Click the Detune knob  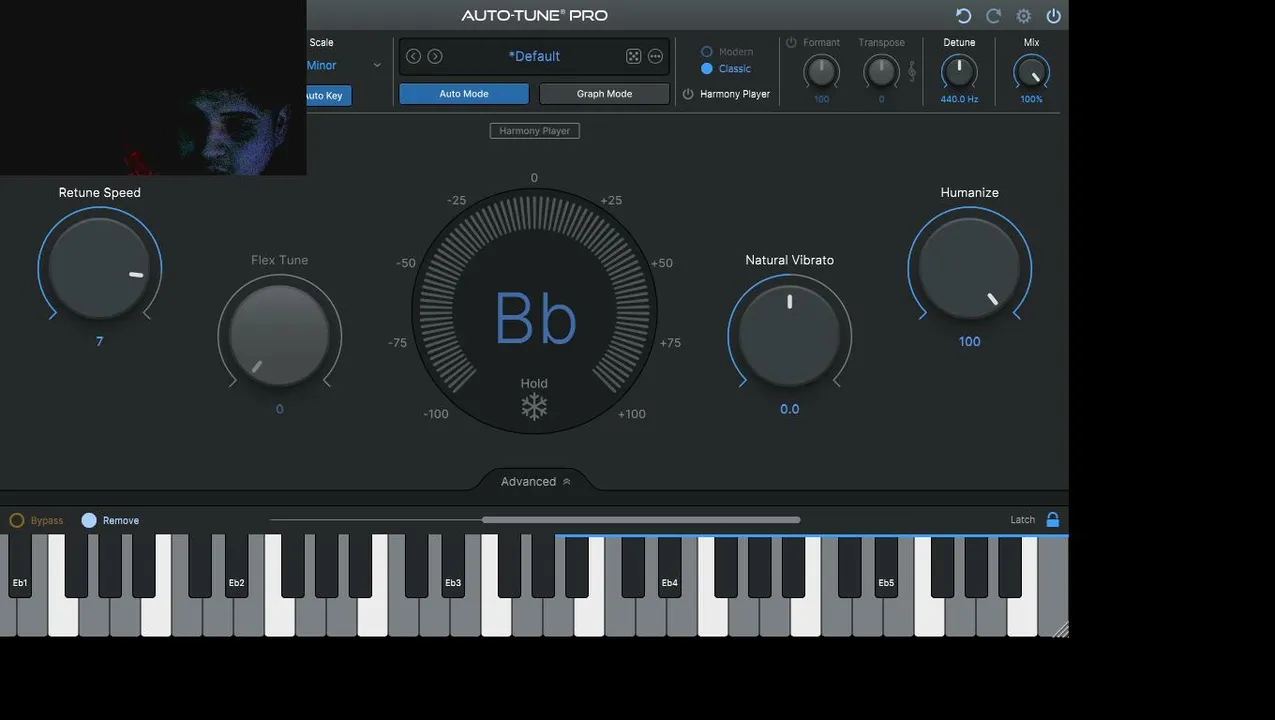click(959, 72)
